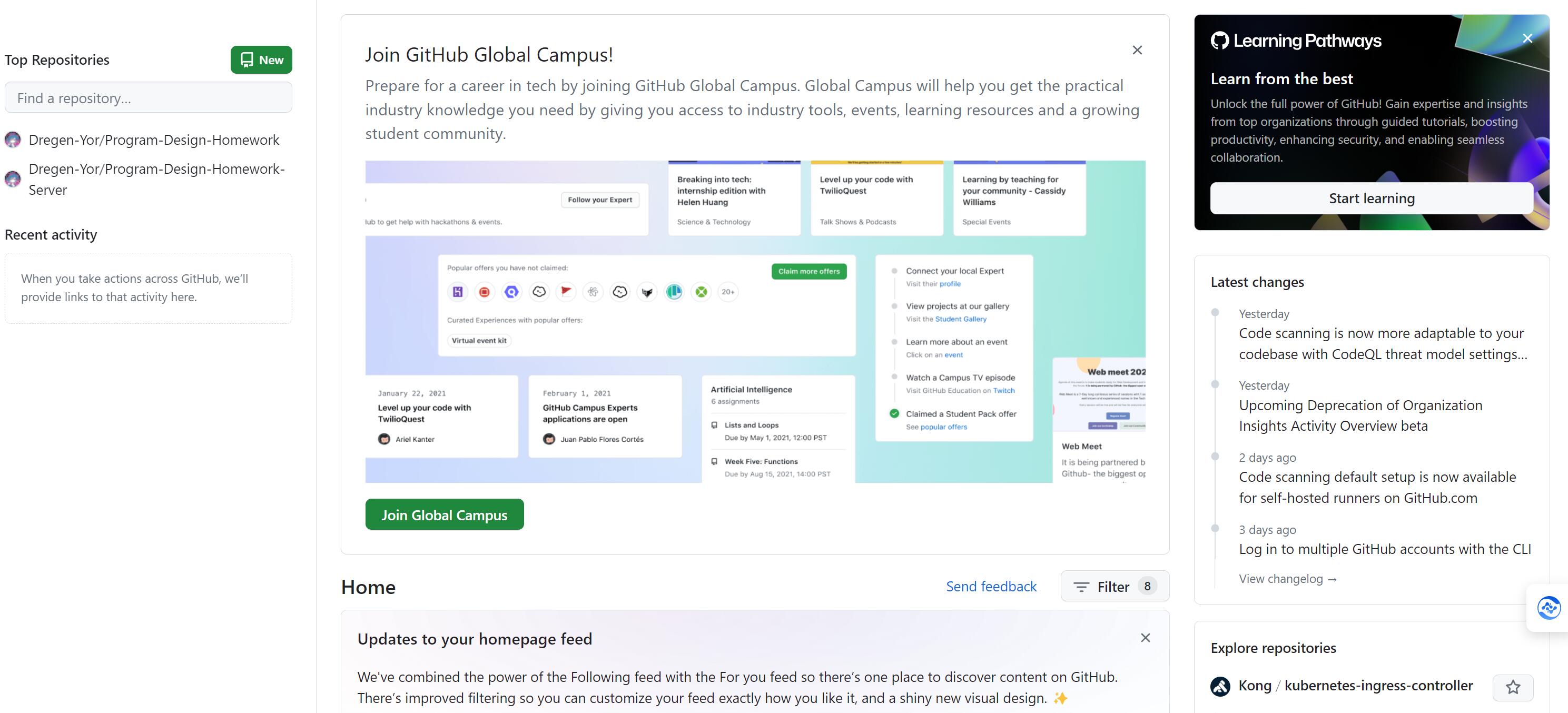1568x713 pixels.
Task: Close the Learning Pathways card
Action: tap(1526, 39)
